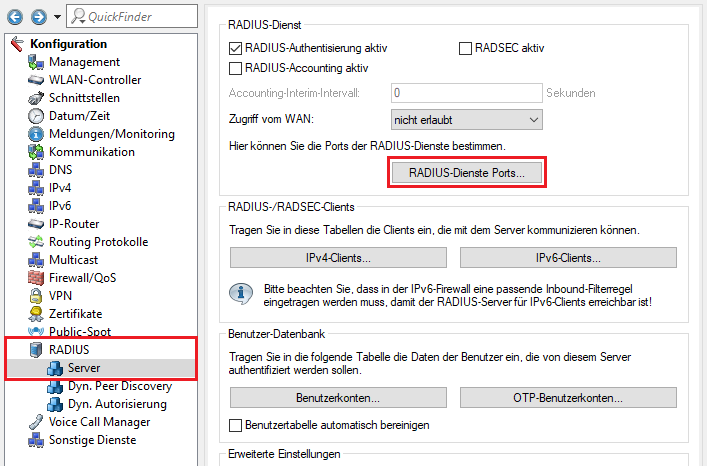Click the forward navigation arrow icon

tap(39, 17)
